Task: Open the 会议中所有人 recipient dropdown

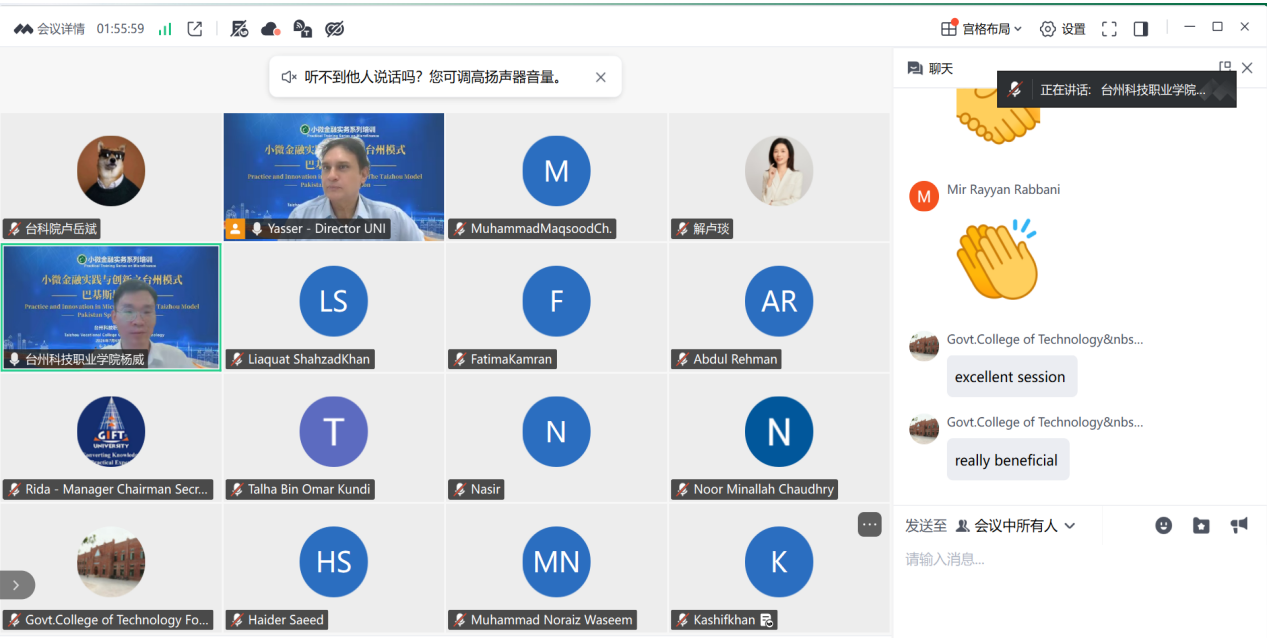Action: click(x=1015, y=525)
